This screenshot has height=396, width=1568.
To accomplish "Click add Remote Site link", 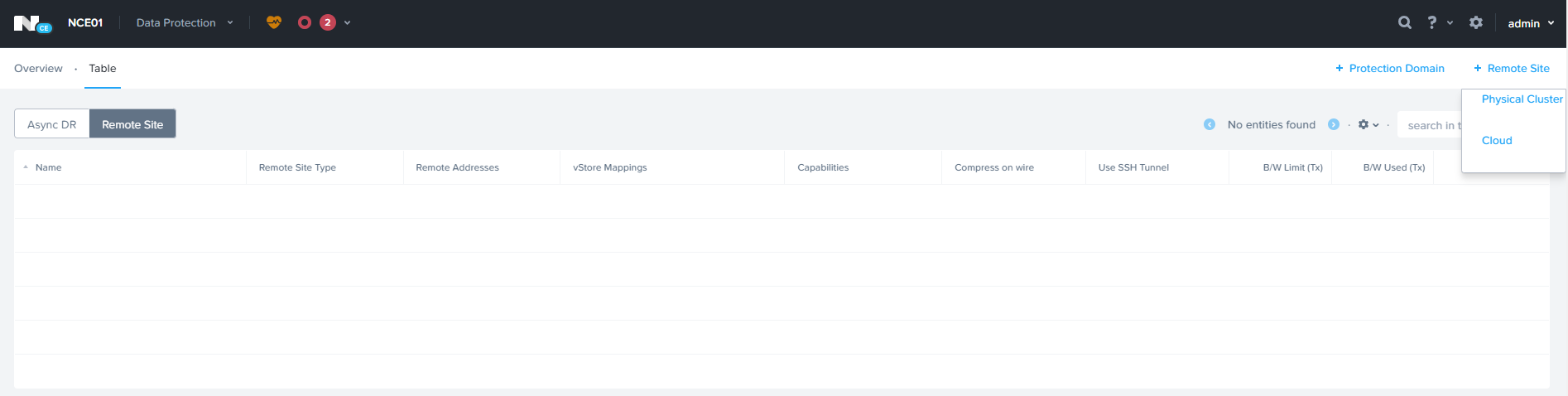I will pos(1511,69).
